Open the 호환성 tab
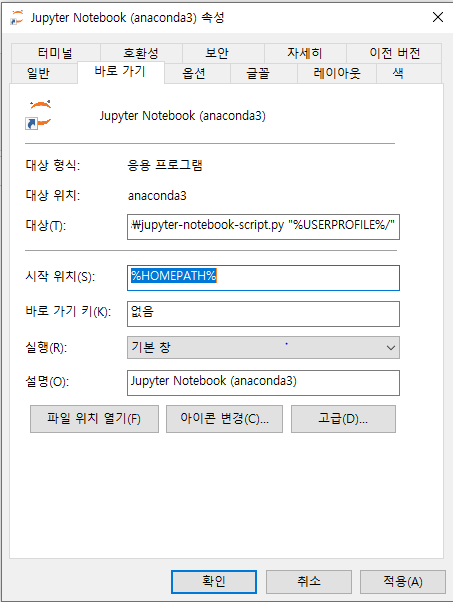The height and width of the screenshot is (602, 453). pyautogui.click(x=141, y=53)
